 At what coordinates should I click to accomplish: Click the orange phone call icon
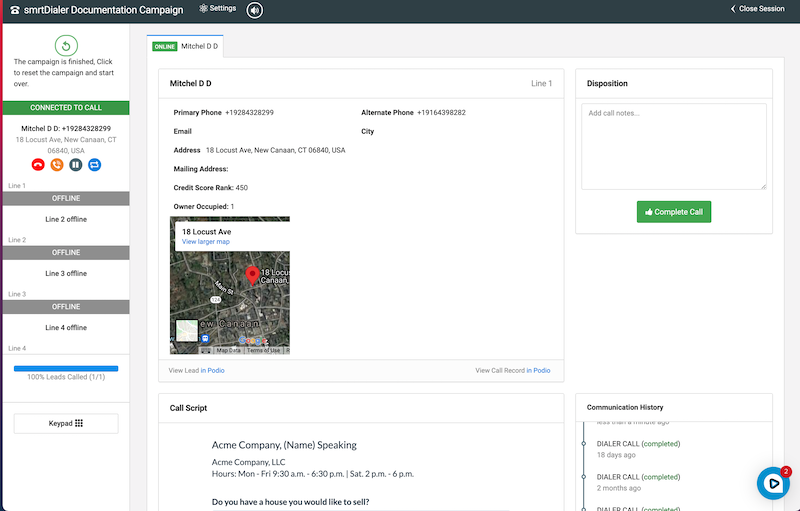[x=57, y=164]
